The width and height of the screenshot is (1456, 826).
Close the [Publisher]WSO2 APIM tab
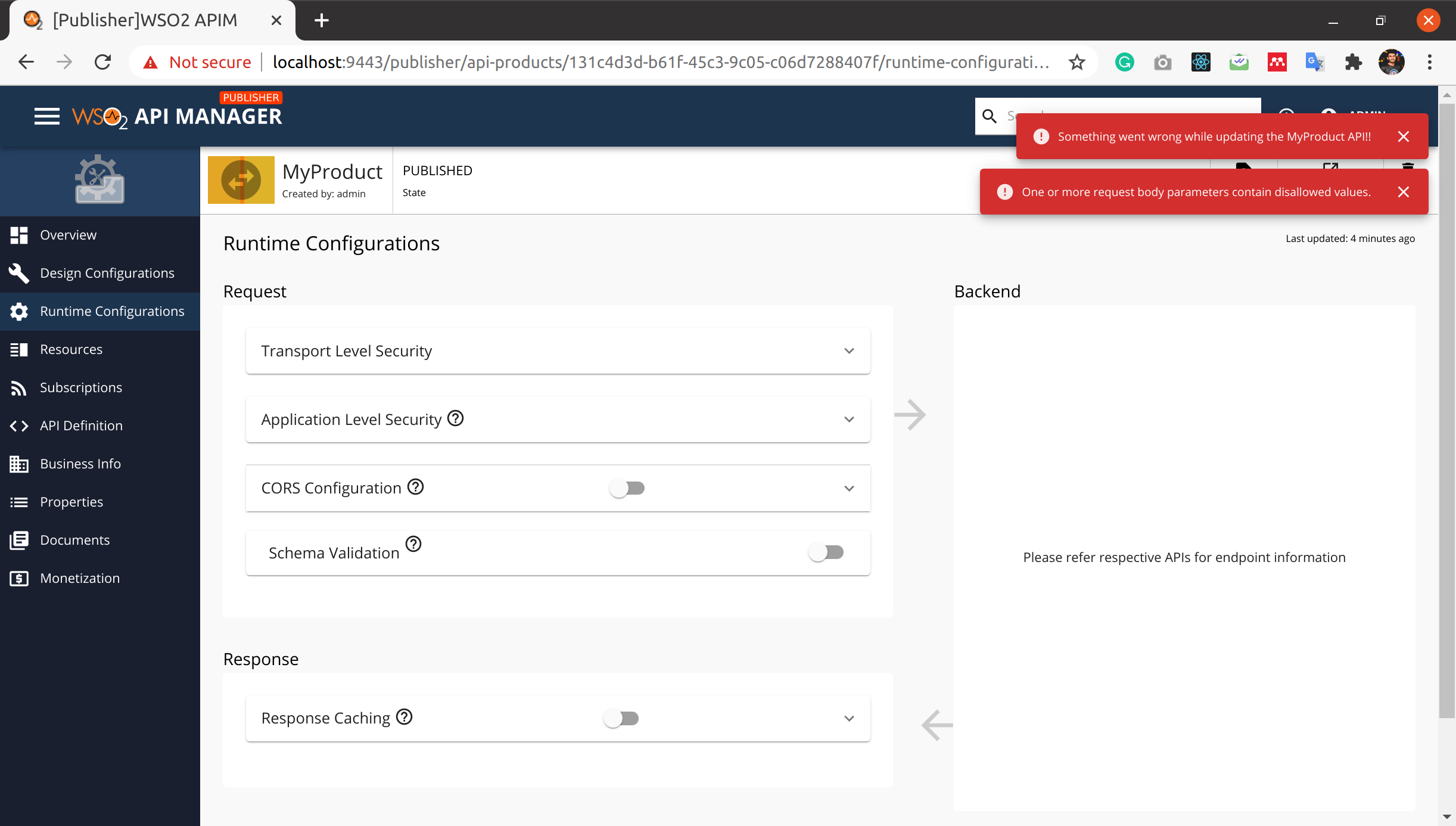pyautogui.click(x=276, y=20)
